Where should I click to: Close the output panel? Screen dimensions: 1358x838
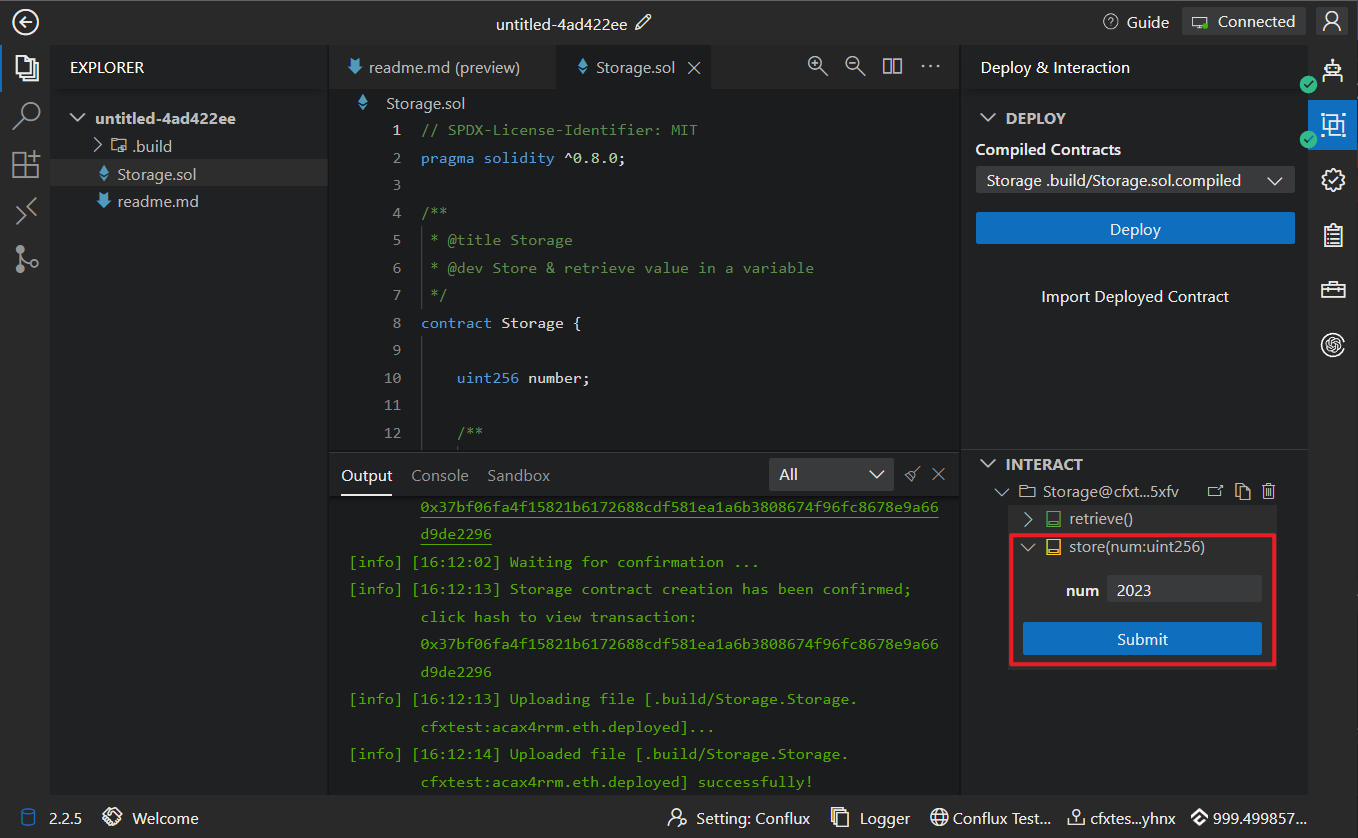pyautogui.click(x=939, y=474)
